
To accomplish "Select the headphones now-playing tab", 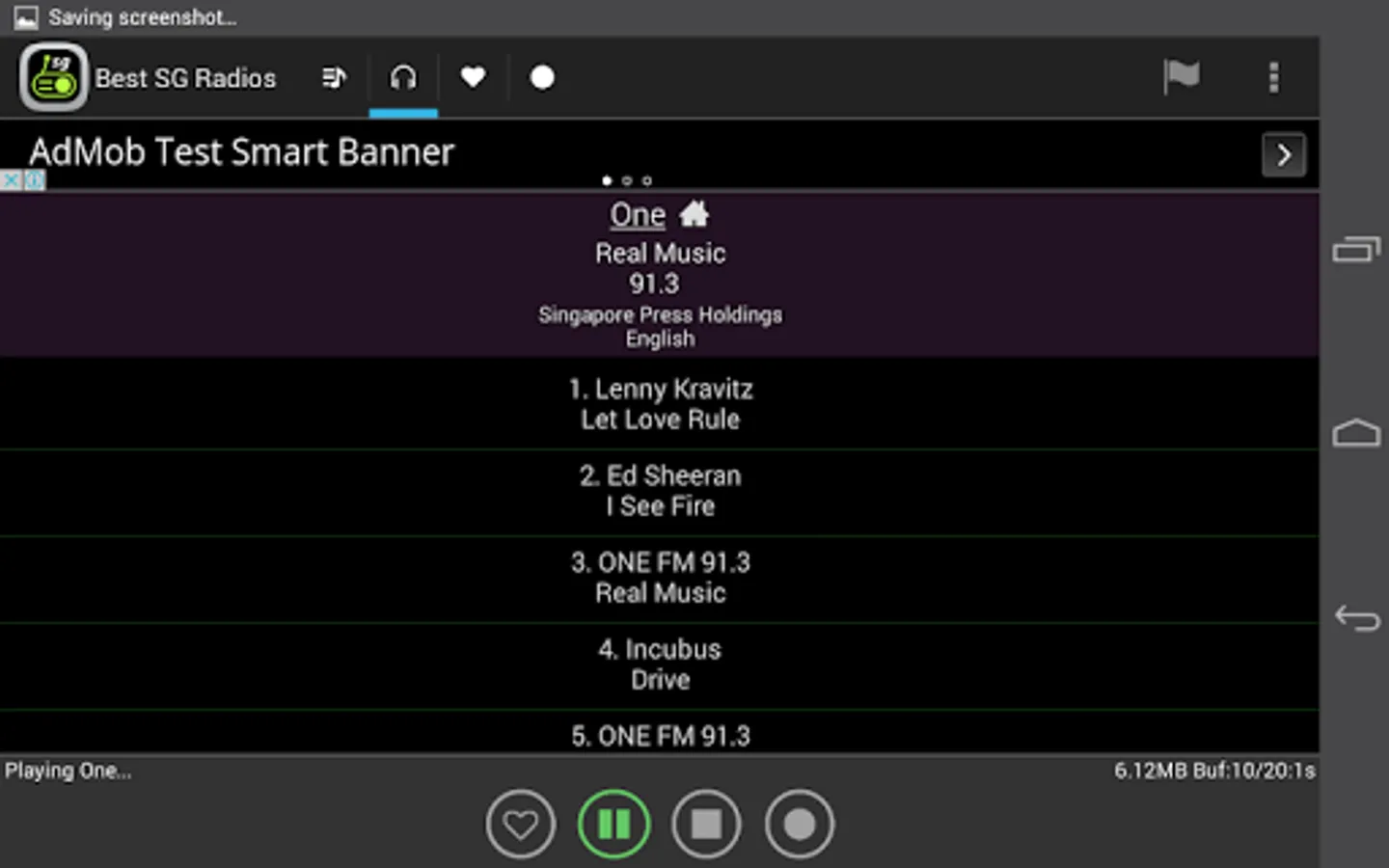I will click(x=403, y=77).
